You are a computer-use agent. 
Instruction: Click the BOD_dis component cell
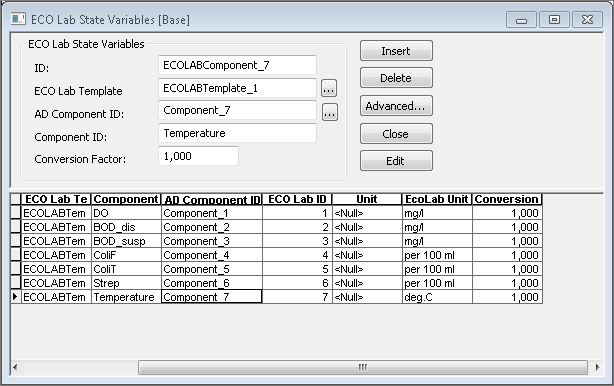126,227
